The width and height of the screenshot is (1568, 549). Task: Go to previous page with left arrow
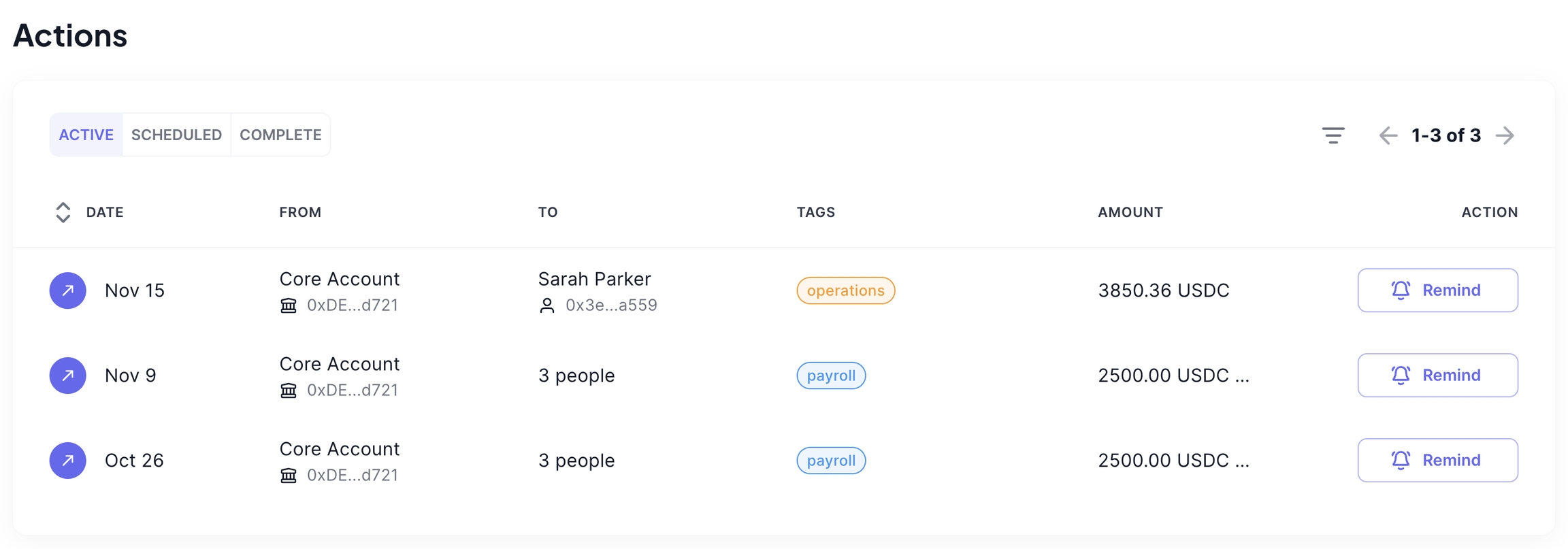point(1388,135)
